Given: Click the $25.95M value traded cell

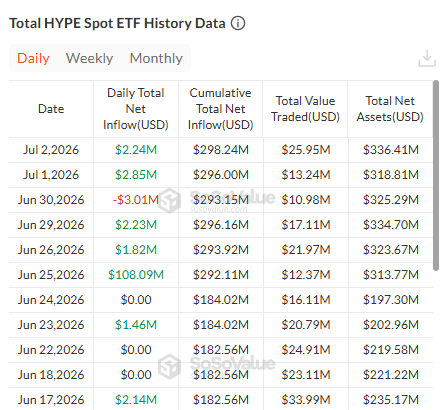Looking at the screenshot, I should click(x=306, y=150).
